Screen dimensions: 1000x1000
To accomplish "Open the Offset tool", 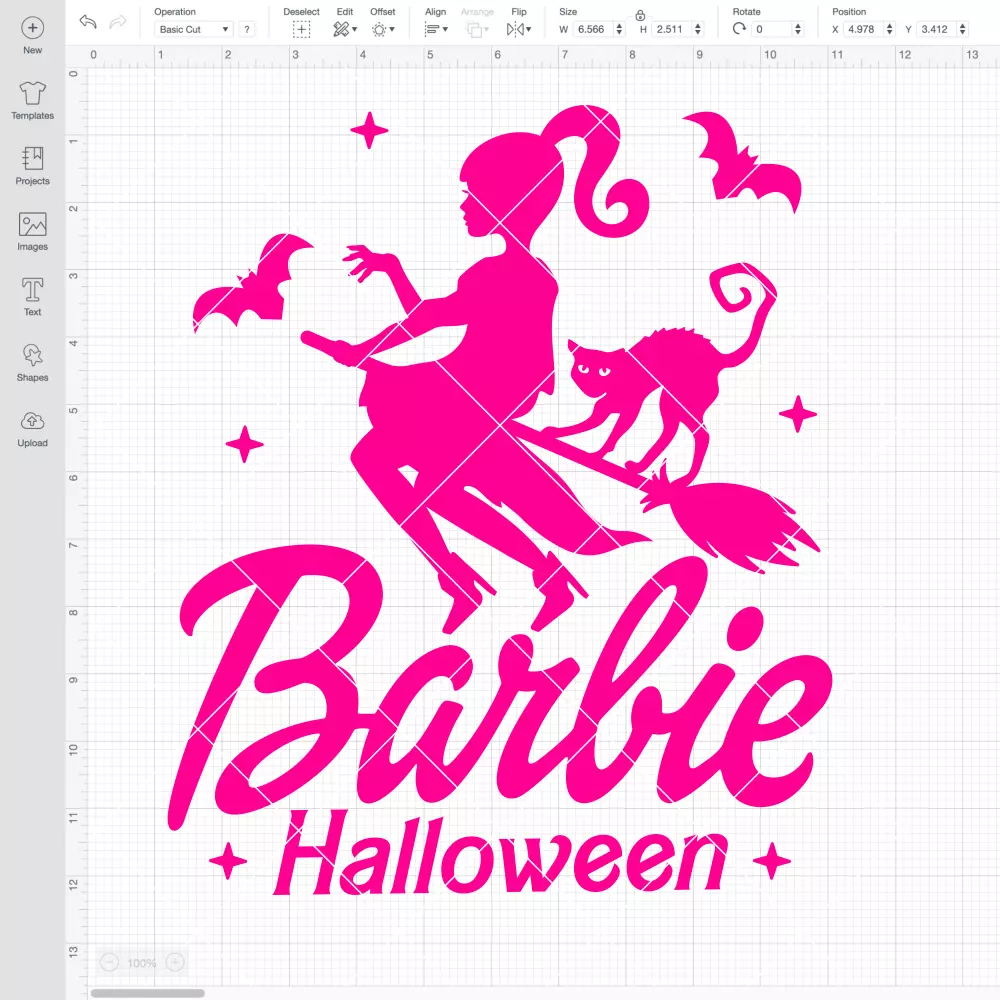I will pyautogui.click(x=383, y=29).
